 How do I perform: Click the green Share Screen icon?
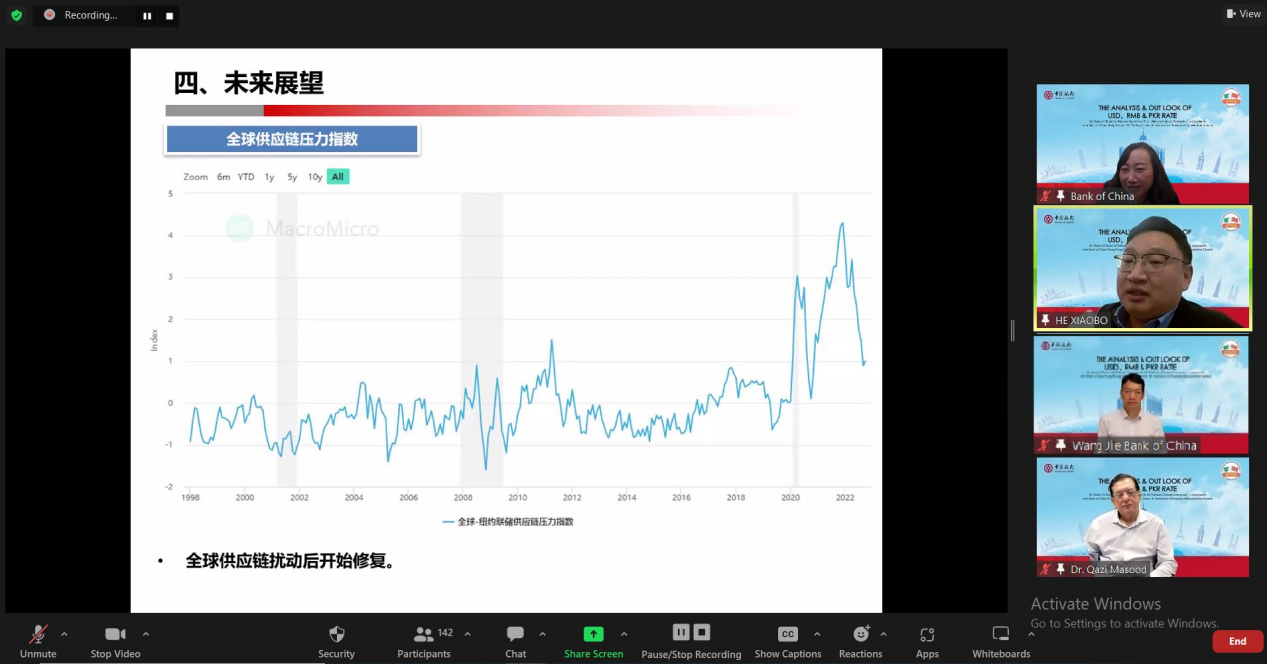pos(593,634)
